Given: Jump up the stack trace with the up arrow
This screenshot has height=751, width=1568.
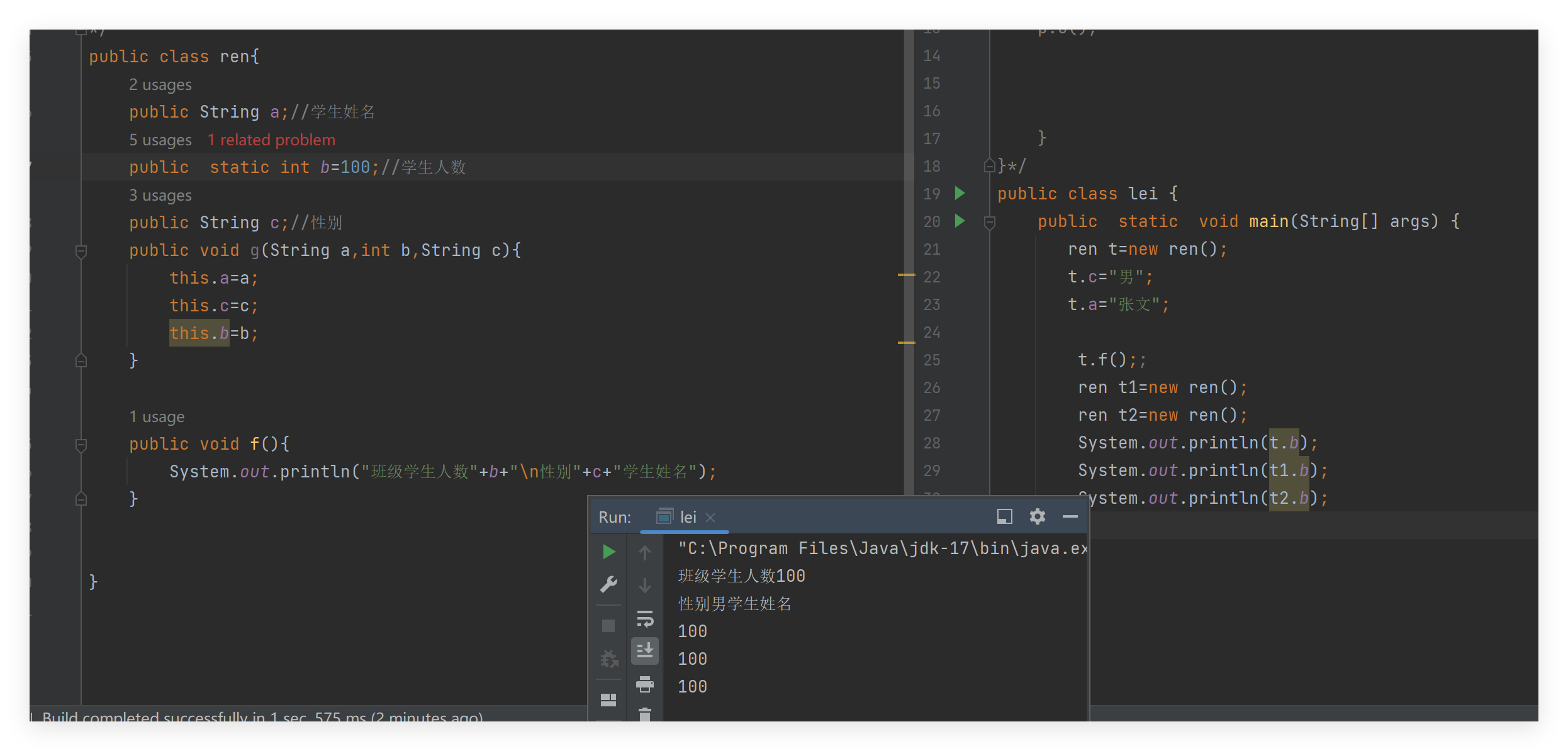Looking at the screenshot, I should 644,552.
